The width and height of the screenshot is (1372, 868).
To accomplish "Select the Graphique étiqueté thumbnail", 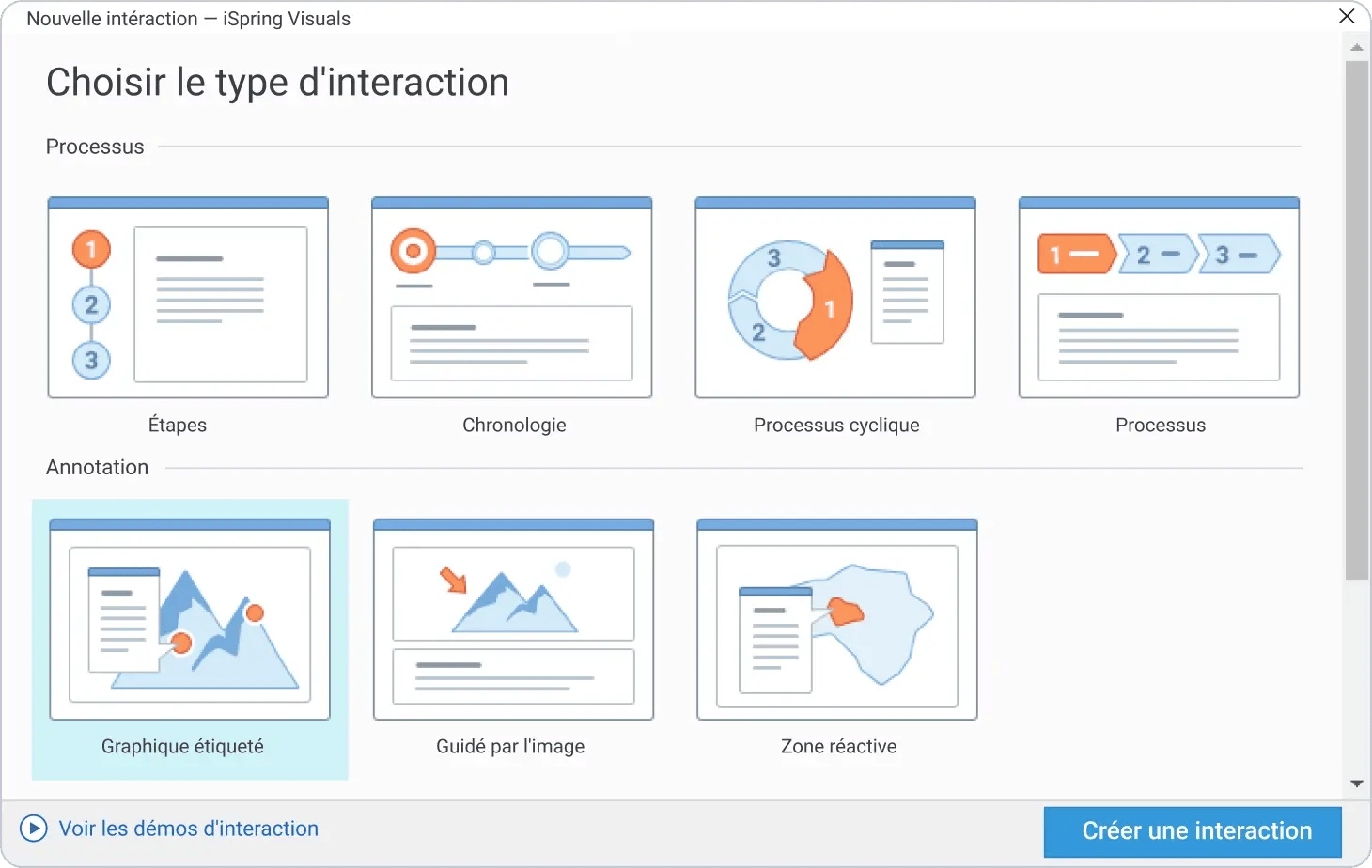I will 190,620.
